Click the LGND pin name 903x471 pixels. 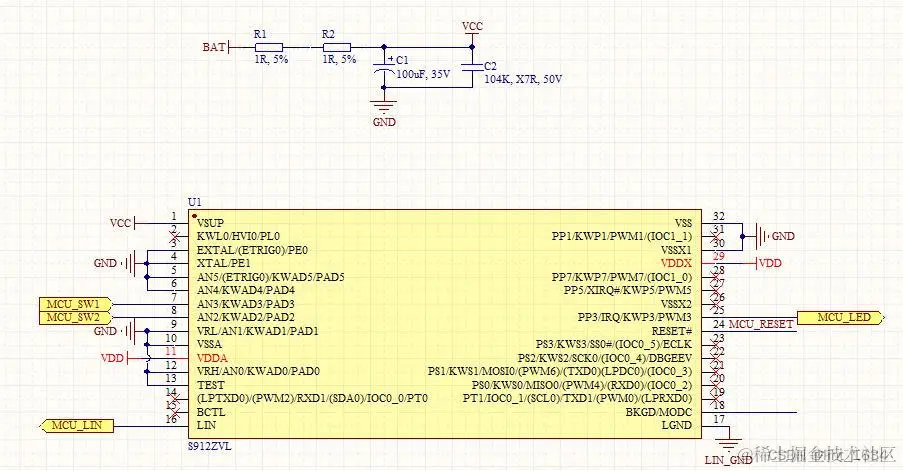pos(677,426)
